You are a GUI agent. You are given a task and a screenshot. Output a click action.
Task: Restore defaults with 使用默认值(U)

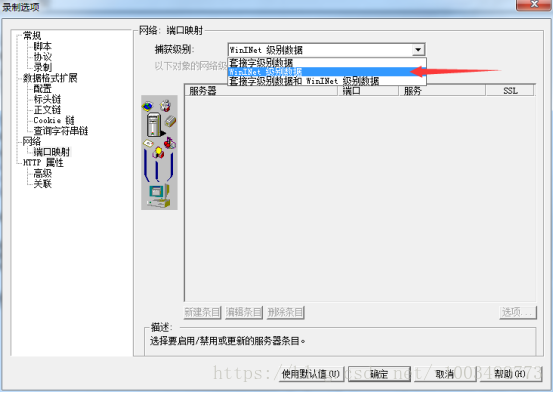(311, 374)
